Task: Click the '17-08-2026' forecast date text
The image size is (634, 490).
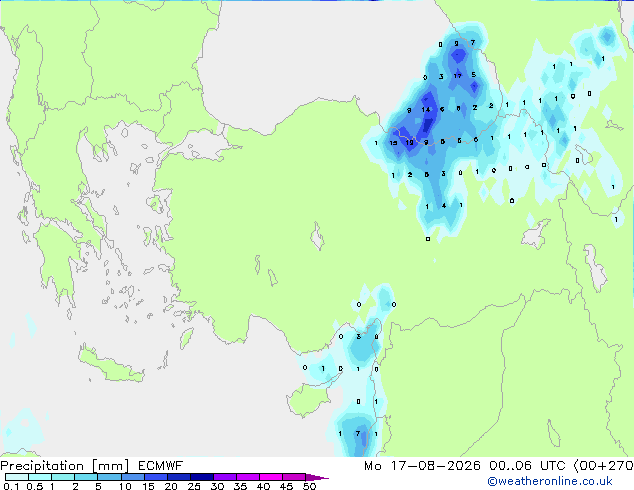Action: pos(435,466)
